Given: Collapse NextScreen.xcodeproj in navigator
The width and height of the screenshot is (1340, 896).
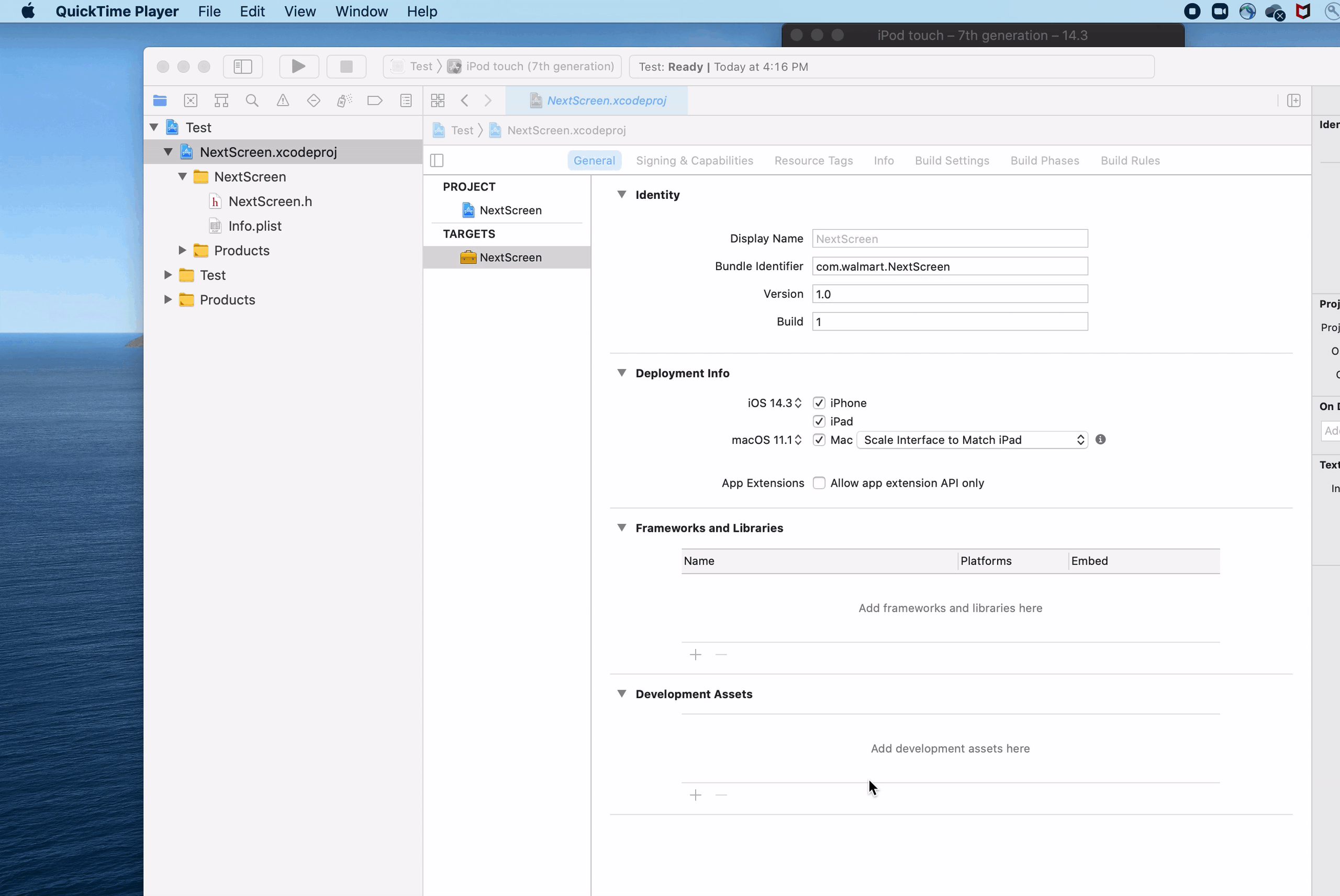Looking at the screenshot, I should pyautogui.click(x=168, y=151).
